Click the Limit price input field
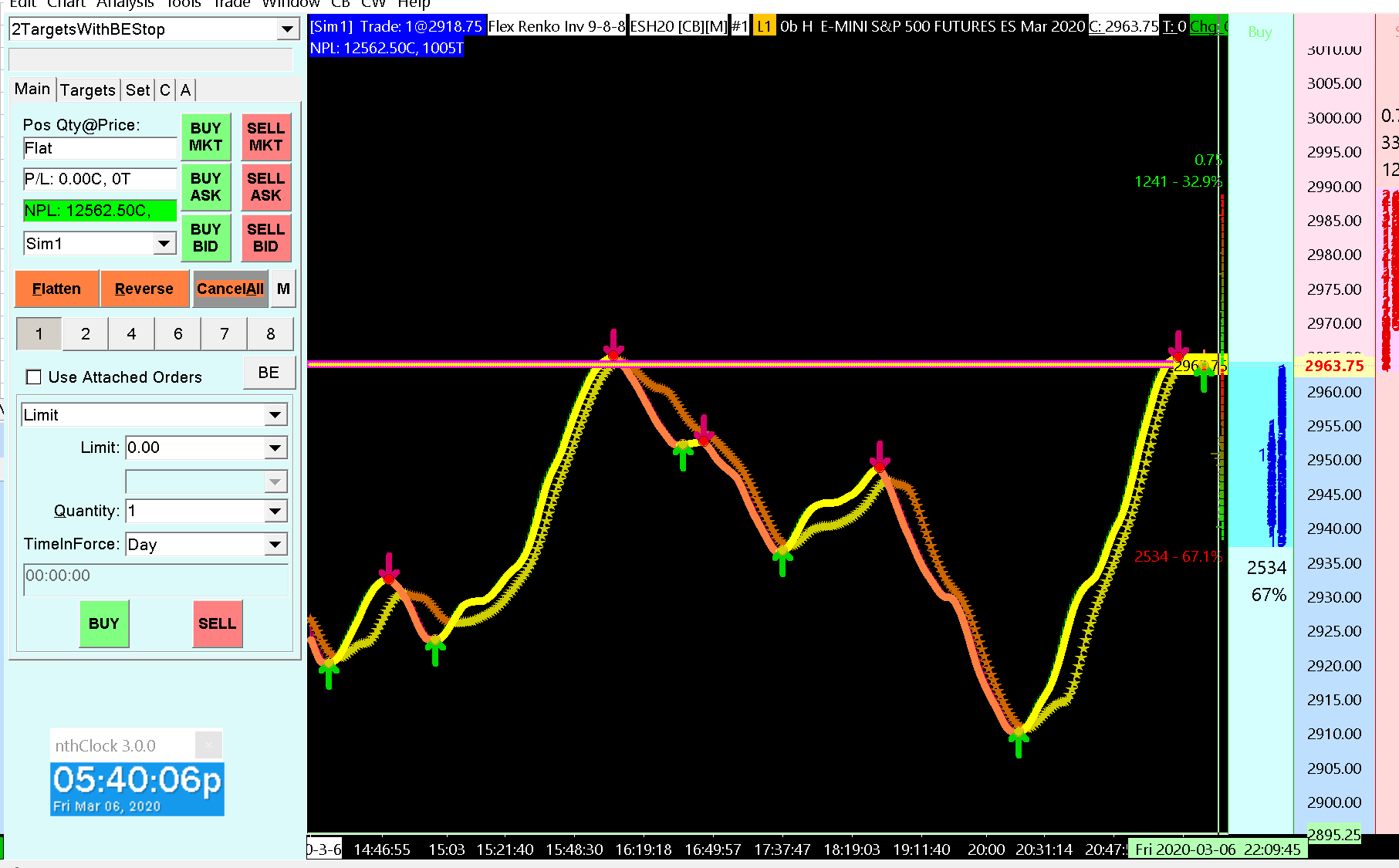The height and width of the screenshot is (868, 1399). click(x=196, y=448)
